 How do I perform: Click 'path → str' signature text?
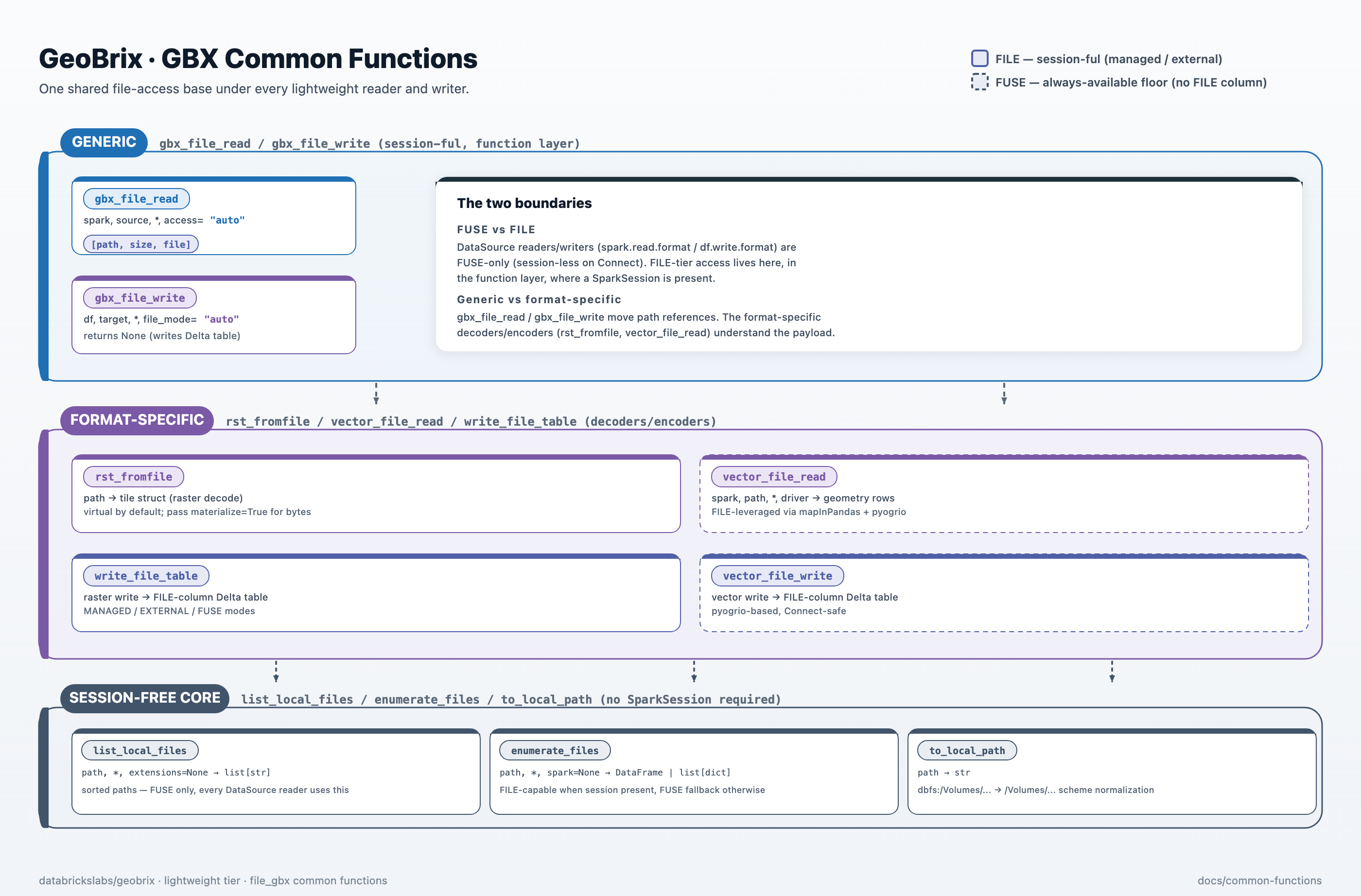(x=944, y=773)
